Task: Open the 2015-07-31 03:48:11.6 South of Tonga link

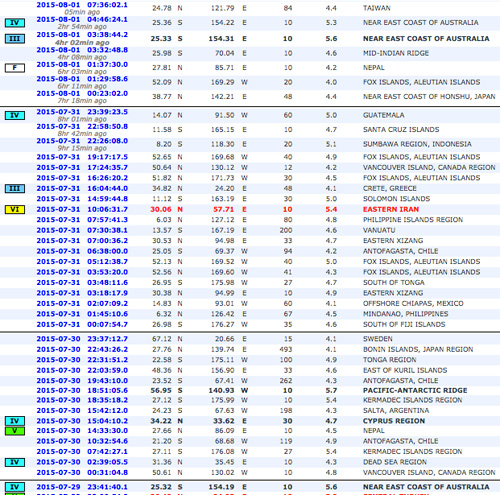Action: (x=82, y=283)
